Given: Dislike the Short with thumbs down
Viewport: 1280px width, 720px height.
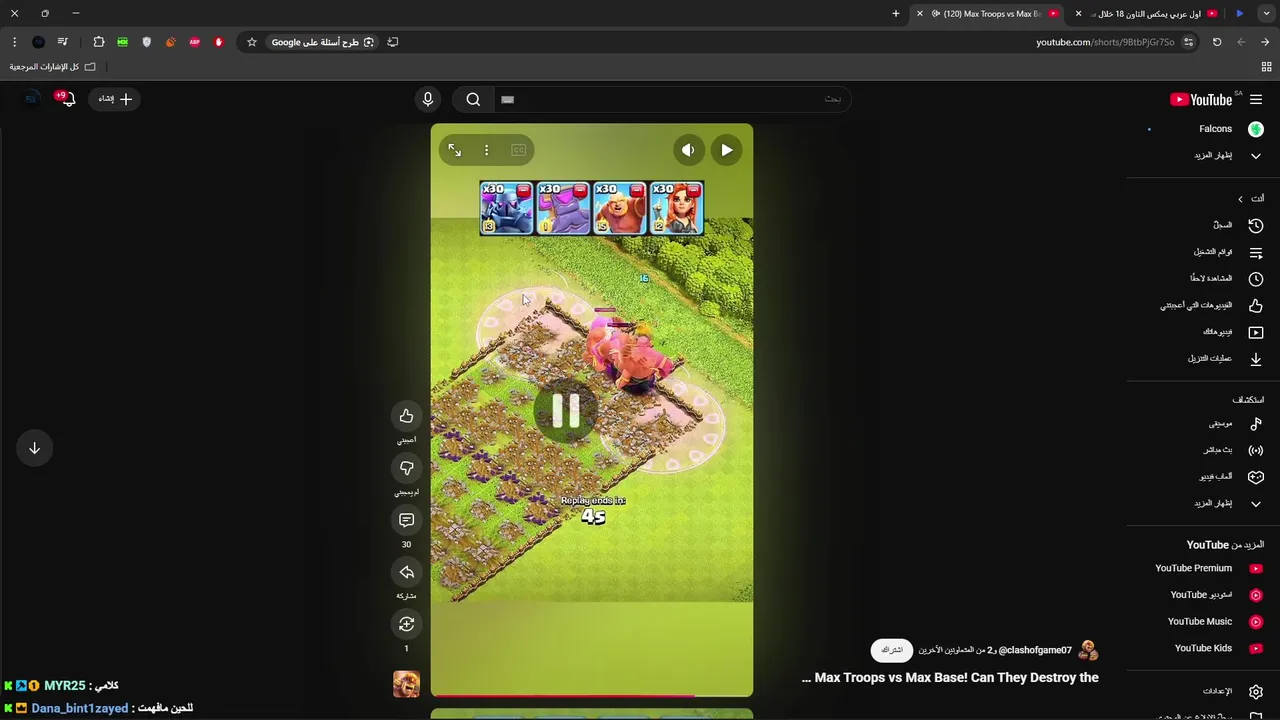Looking at the screenshot, I should coord(406,468).
